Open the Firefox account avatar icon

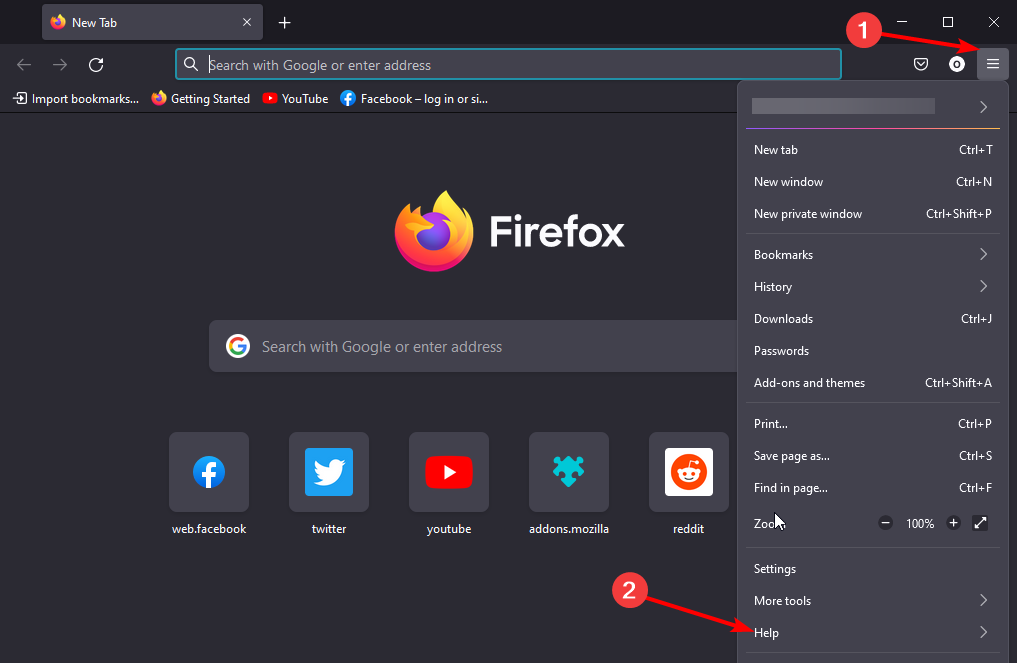click(956, 64)
